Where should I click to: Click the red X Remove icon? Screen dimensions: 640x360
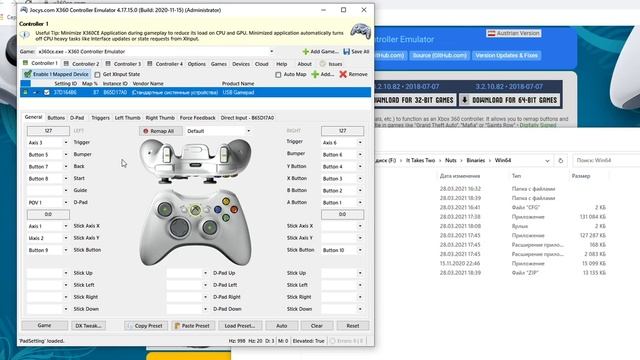point(343,74)
